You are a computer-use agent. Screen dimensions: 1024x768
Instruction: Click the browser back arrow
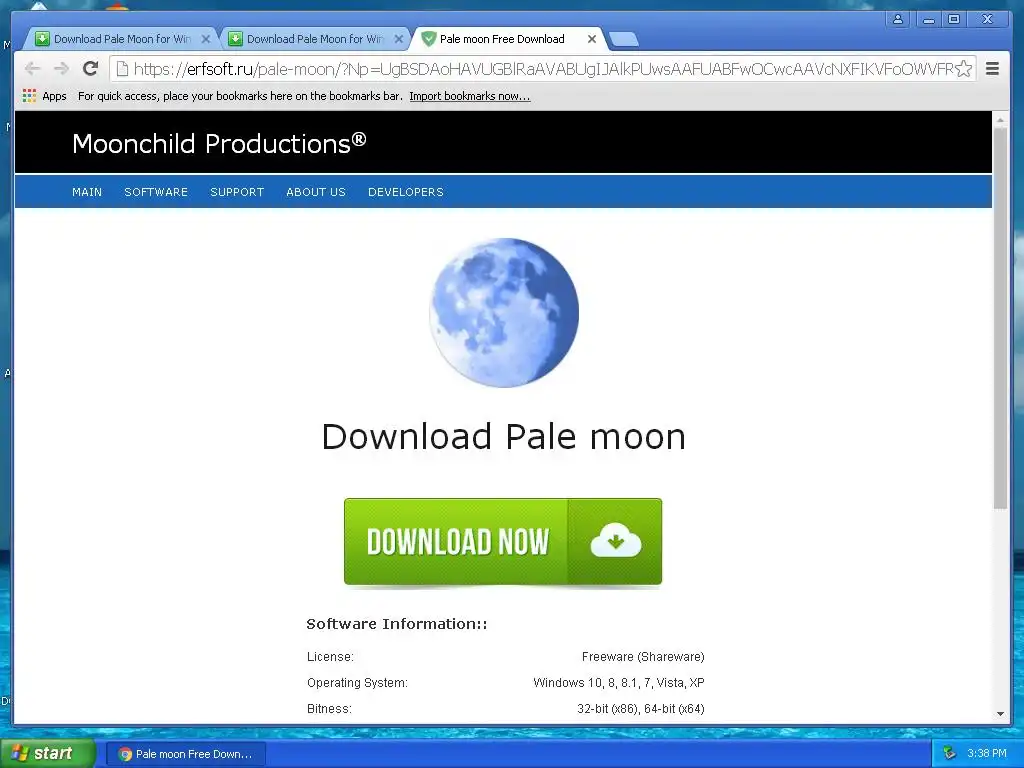(x=33, y=69)
